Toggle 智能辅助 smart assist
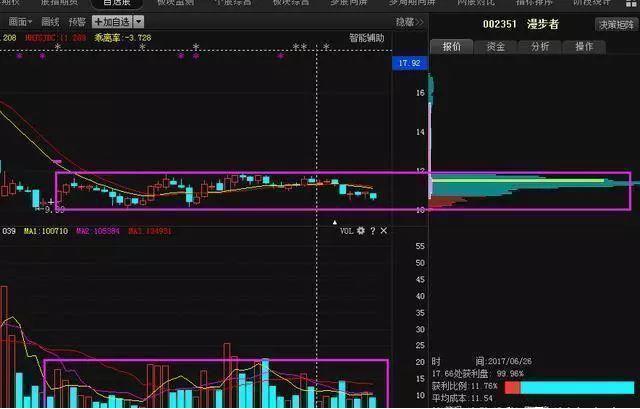This screenshot has width=640, height=409. [x=365, y=38]
